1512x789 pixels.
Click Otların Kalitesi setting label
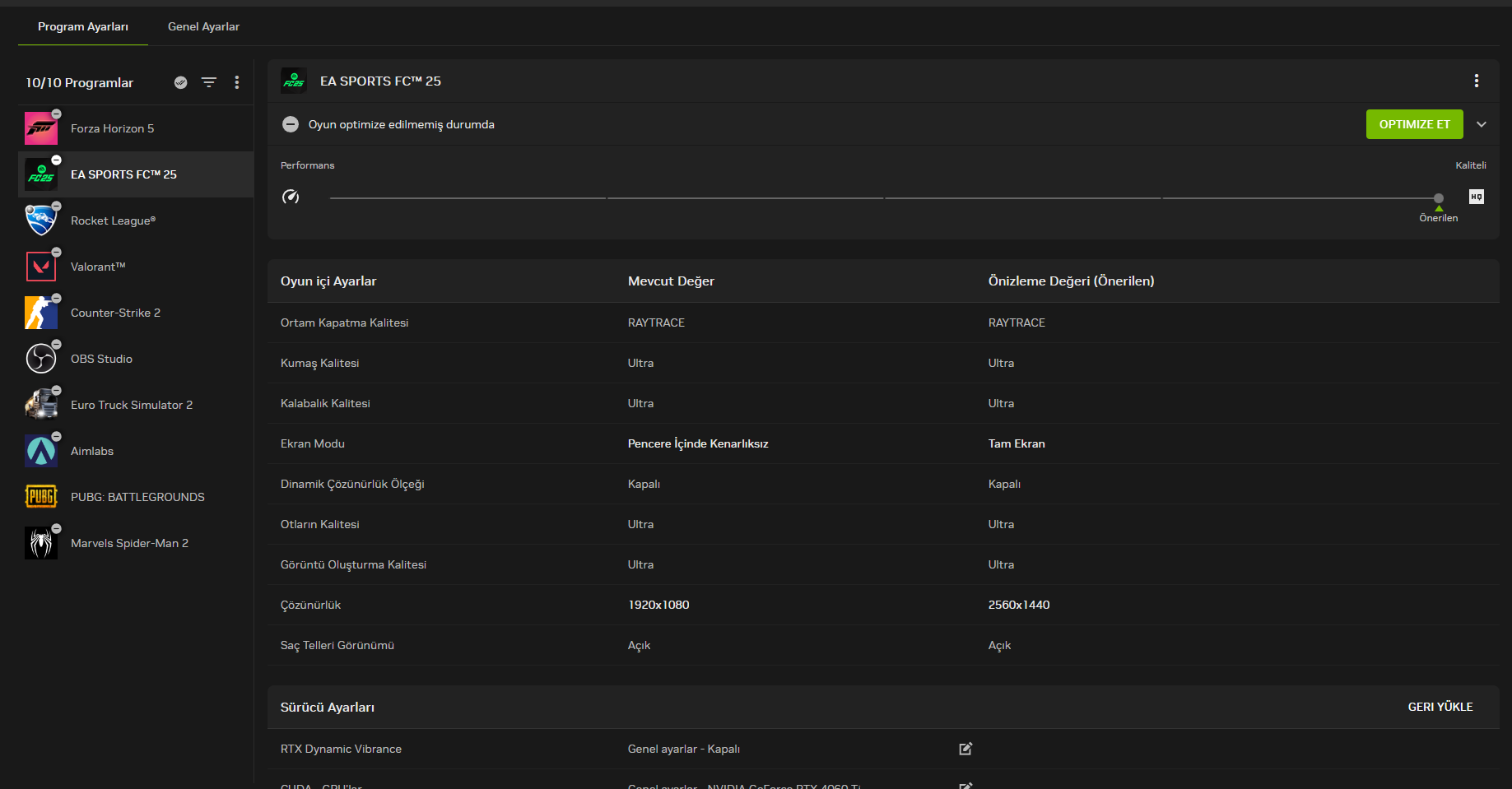319,524
